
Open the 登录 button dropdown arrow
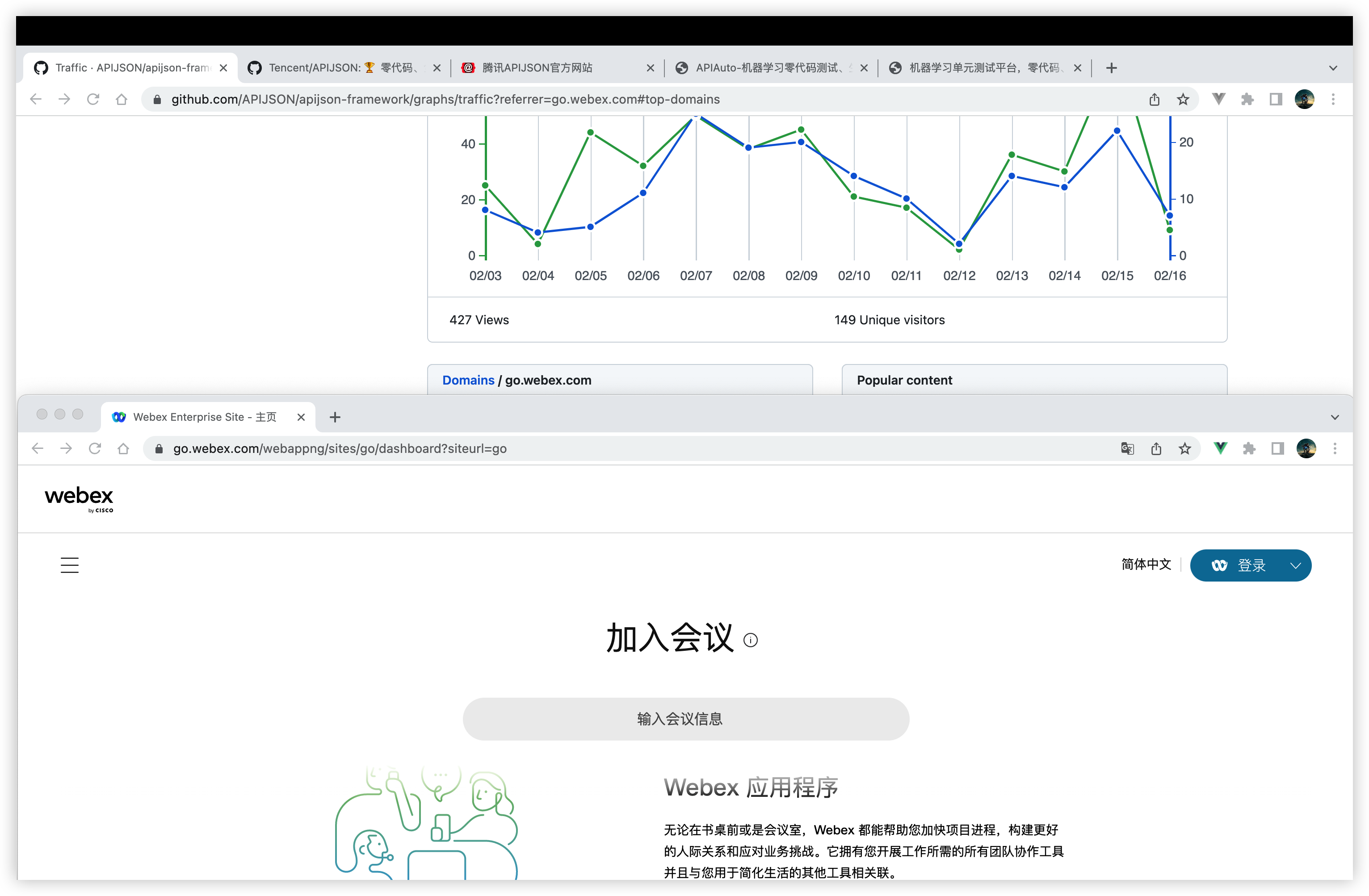[x=1296, y=565]
